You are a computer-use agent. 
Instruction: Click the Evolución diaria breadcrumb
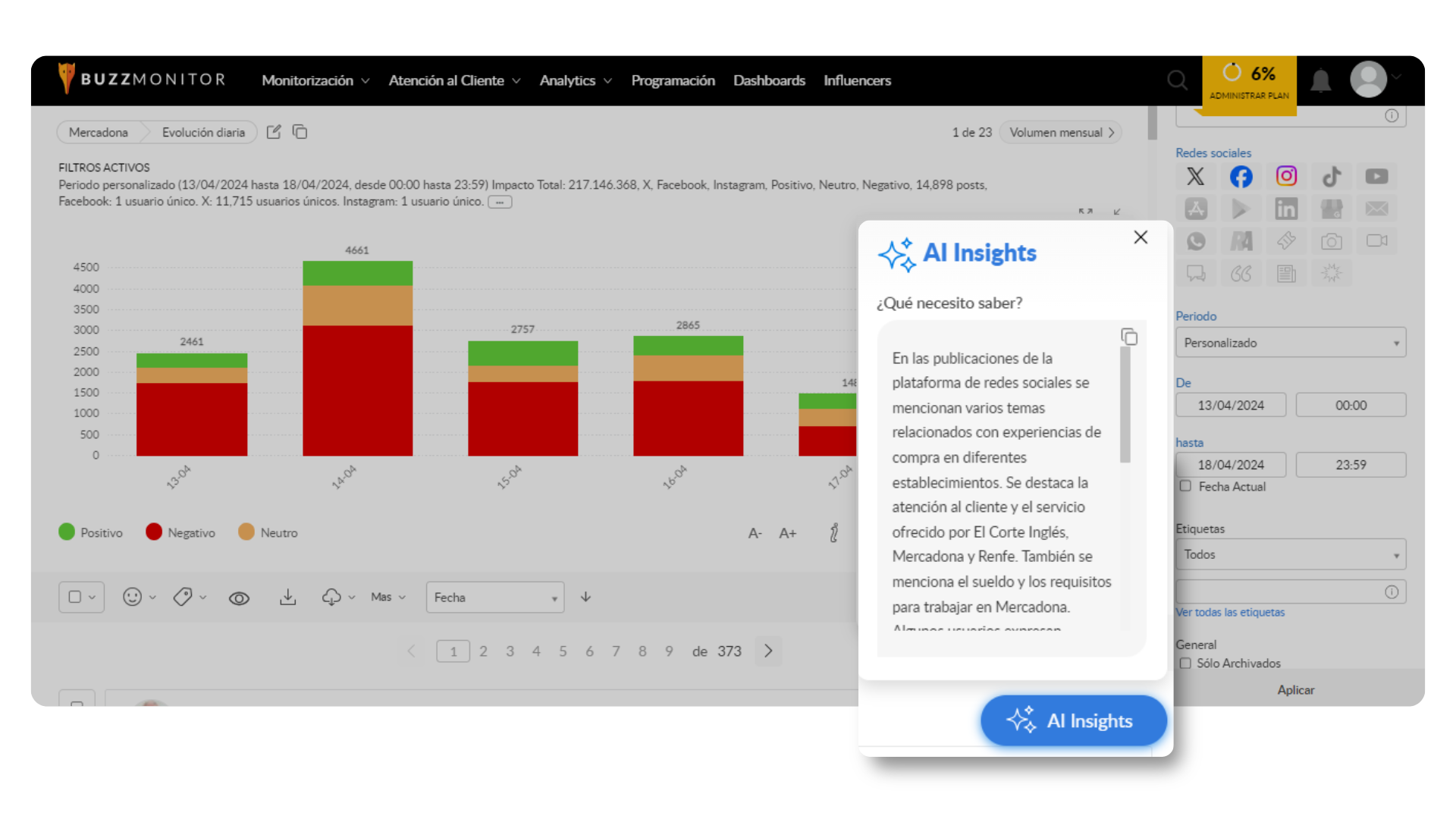coord(203,132)
